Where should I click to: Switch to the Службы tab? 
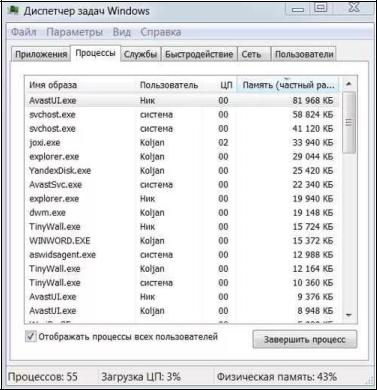pyautogui.click(x=140, y=54)
